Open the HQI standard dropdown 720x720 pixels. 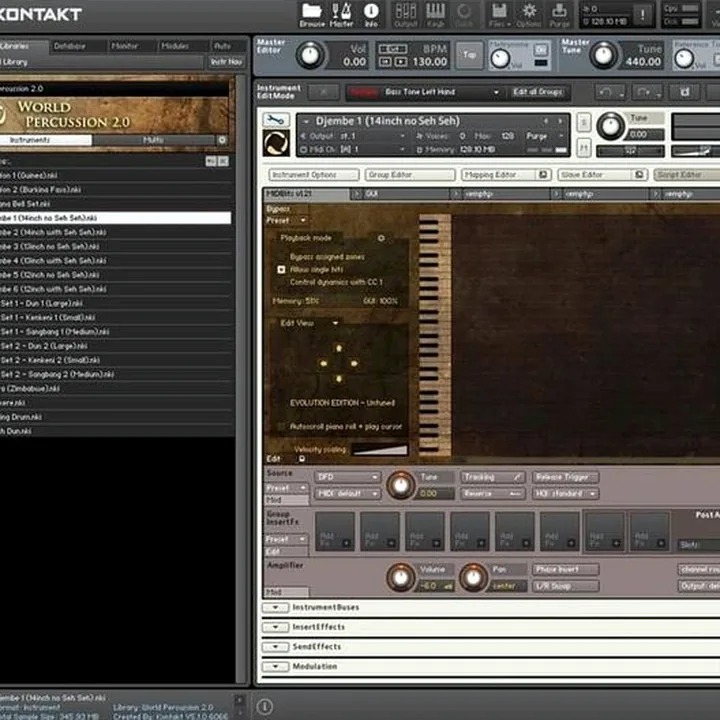pos(566,494)
